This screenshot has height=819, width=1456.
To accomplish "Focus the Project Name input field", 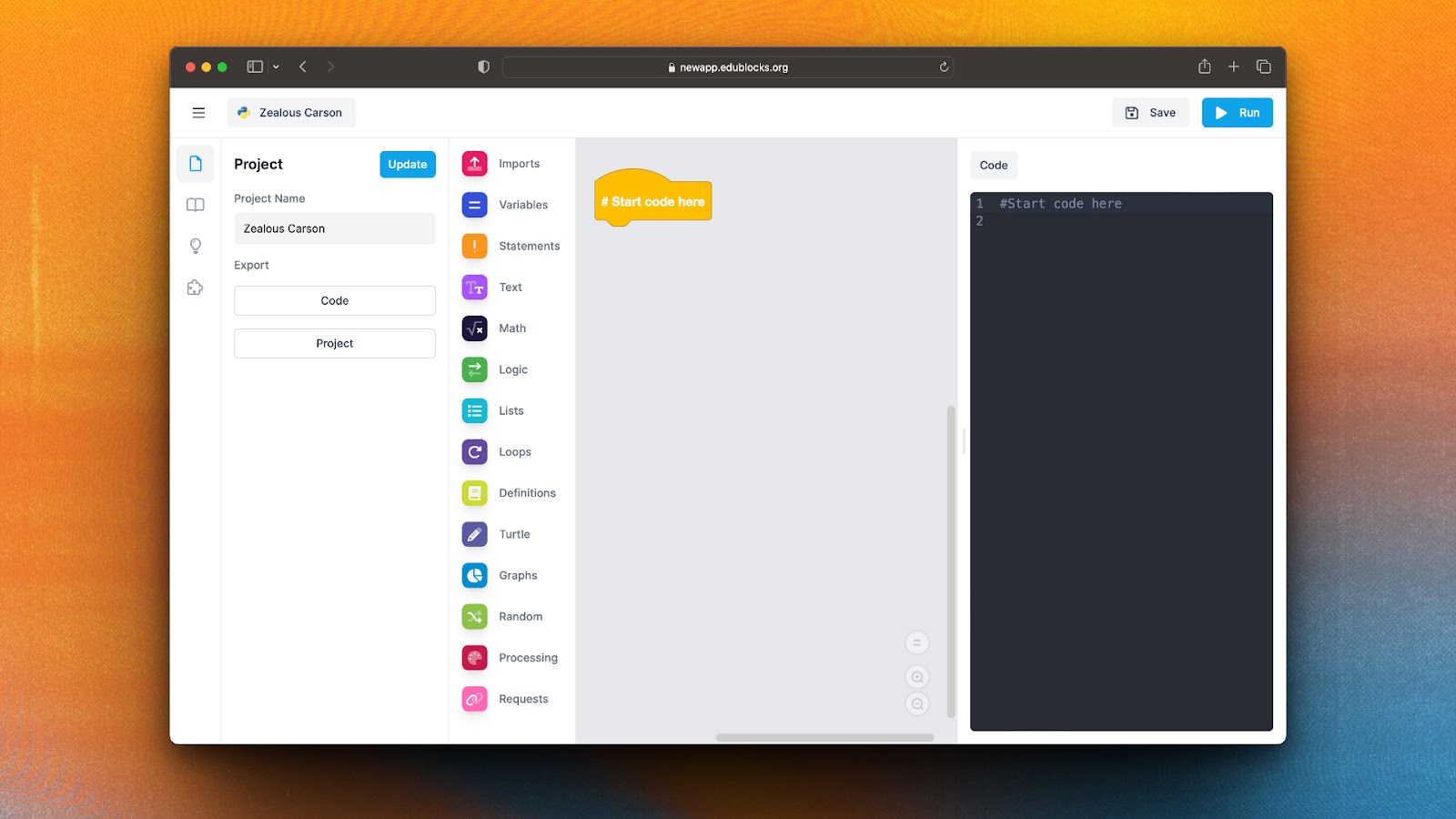I will click(x=335, y=228).
